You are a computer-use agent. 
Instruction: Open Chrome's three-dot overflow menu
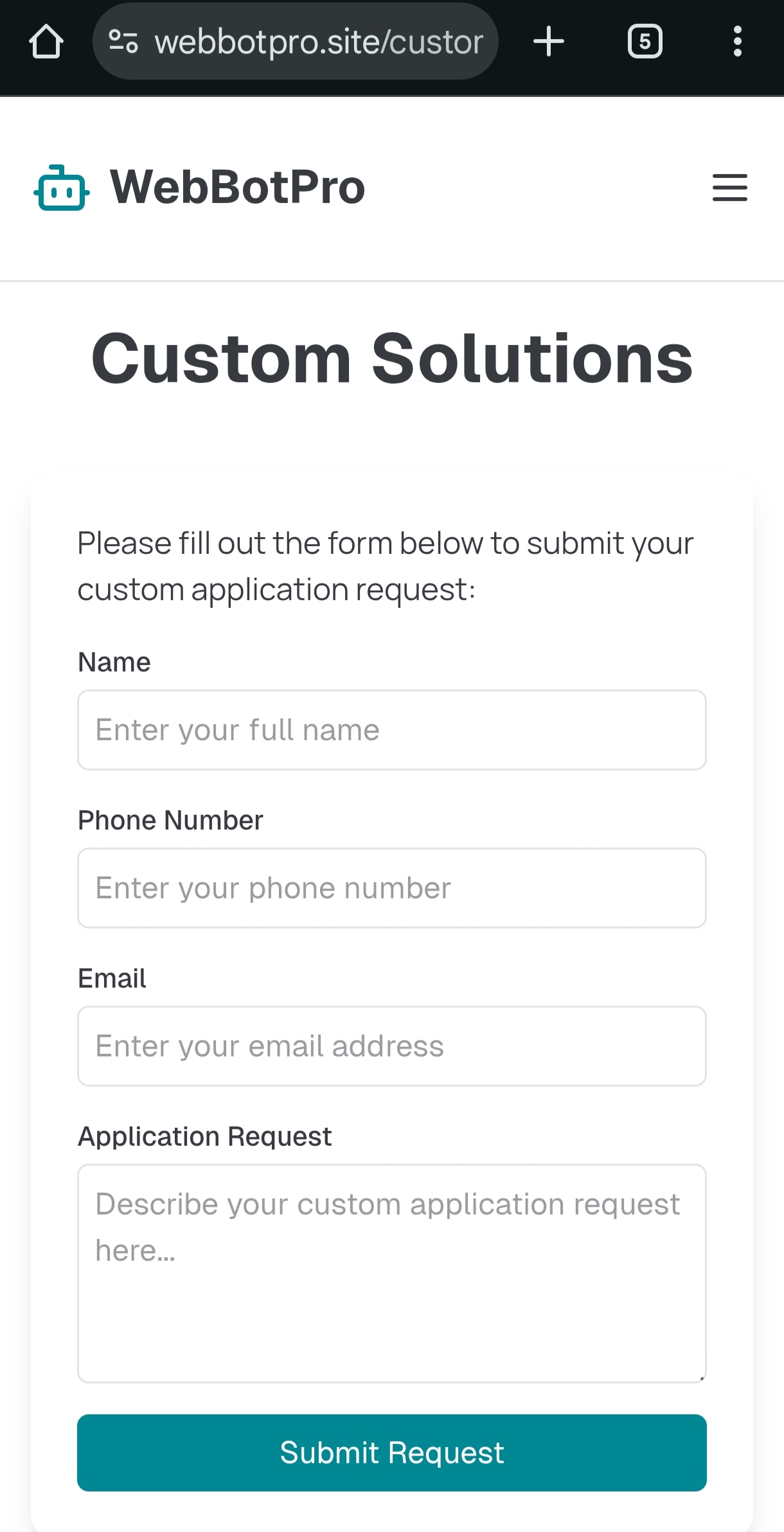coord(738,42)
